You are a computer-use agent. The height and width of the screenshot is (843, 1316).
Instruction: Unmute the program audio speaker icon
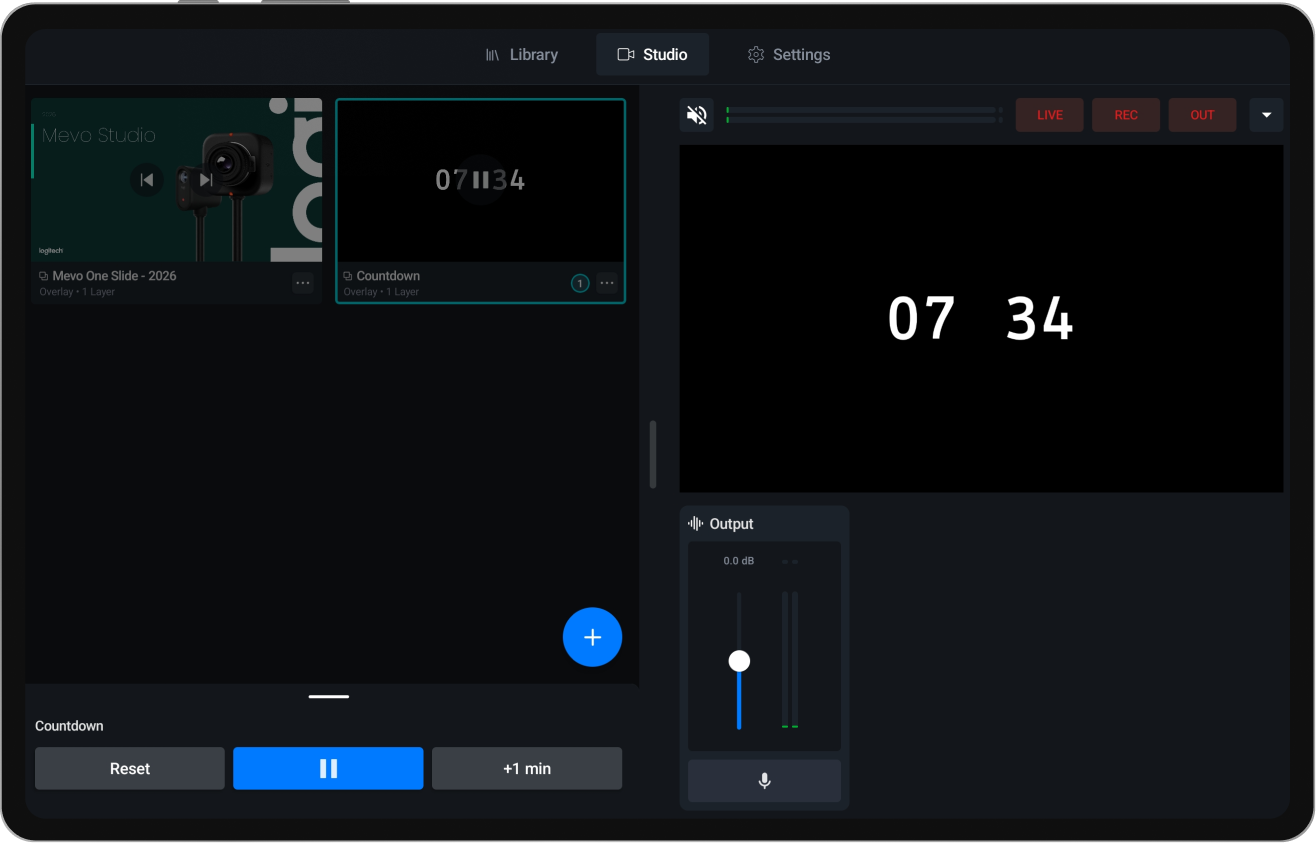pyautogui.click(x=697, y=114)
